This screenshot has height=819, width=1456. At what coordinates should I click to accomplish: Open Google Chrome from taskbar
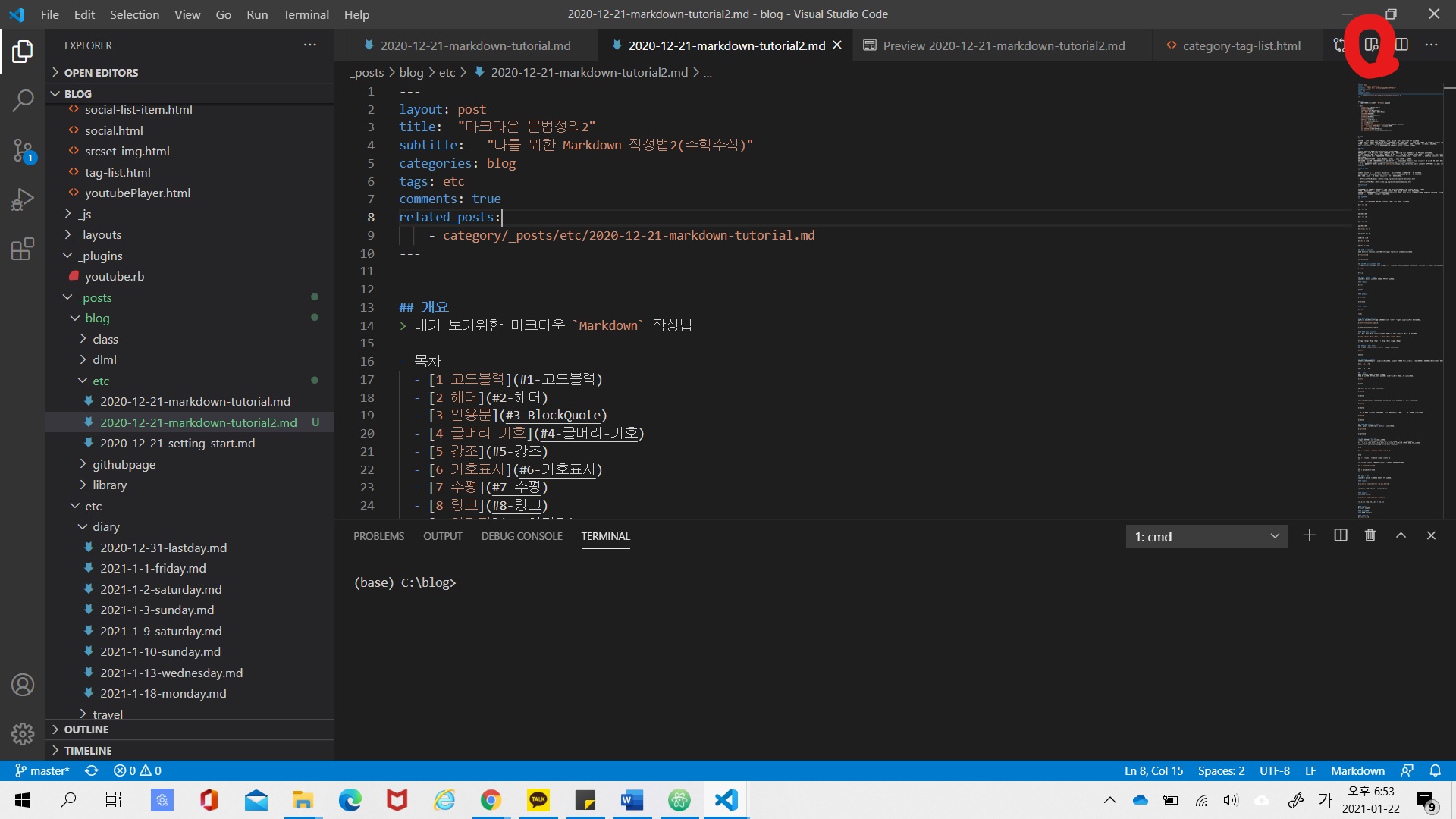491,800
